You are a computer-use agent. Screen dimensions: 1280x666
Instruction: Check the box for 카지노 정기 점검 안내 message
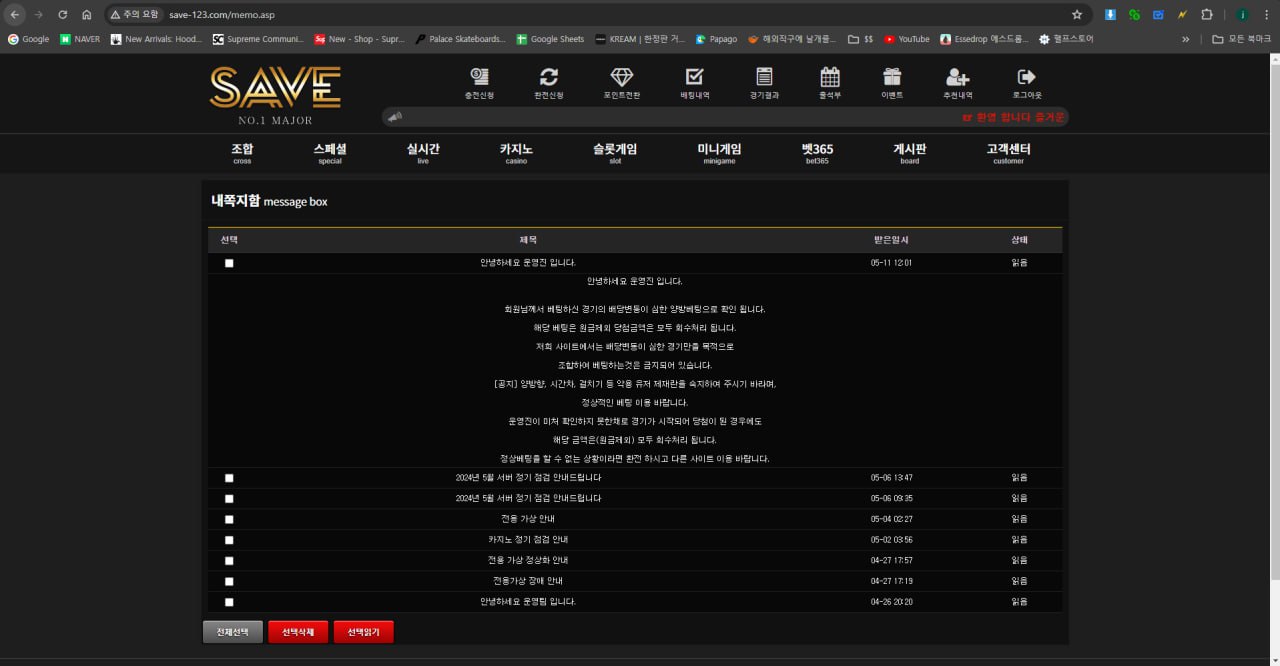[x=229, y=540]
